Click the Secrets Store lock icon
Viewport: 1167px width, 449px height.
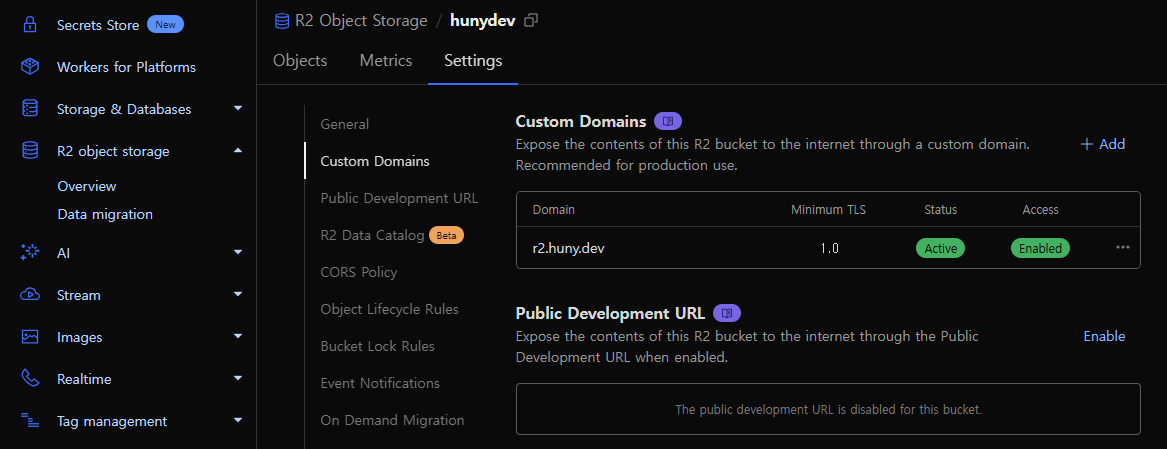30,25
